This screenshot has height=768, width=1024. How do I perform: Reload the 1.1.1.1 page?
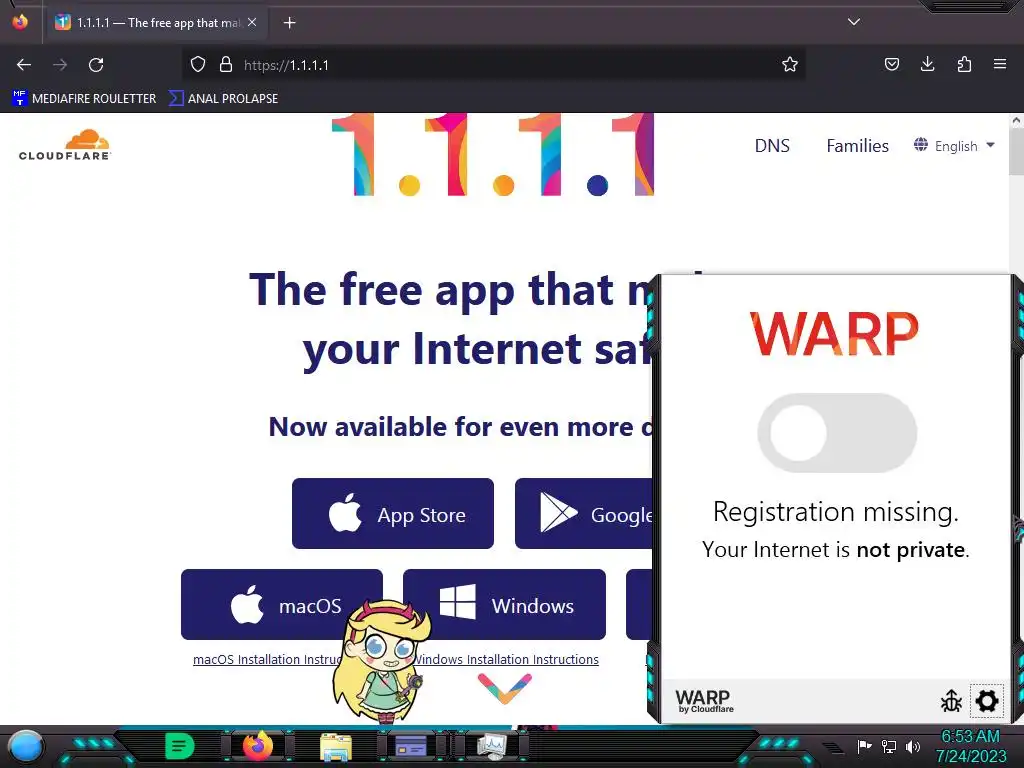[96, 65]
